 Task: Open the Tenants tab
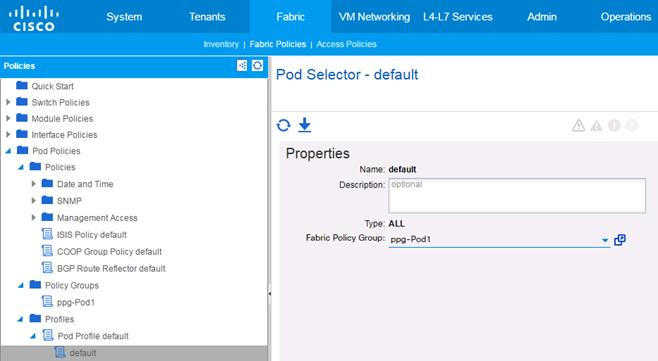pyautogui.click(x=207, y=17)
